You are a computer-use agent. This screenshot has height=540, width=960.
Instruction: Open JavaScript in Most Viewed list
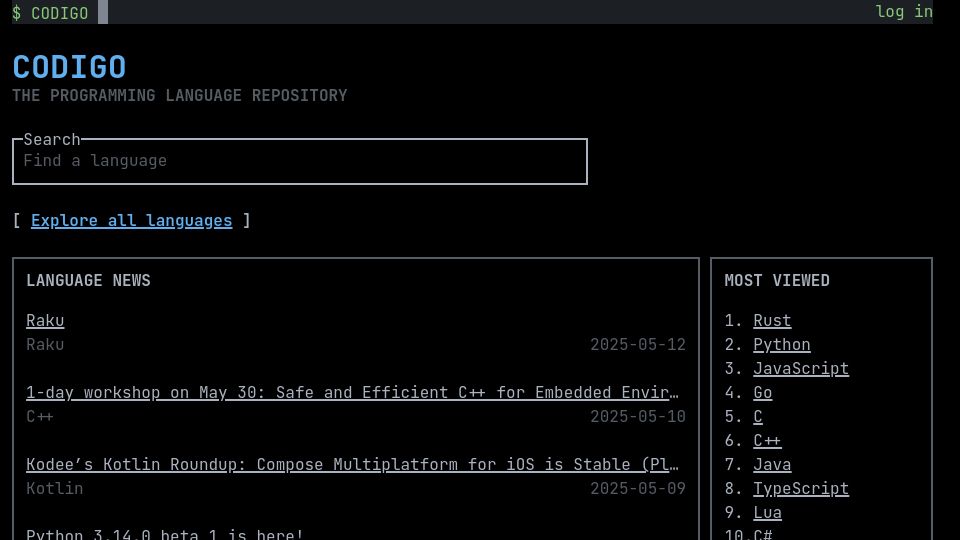(801, 369)
